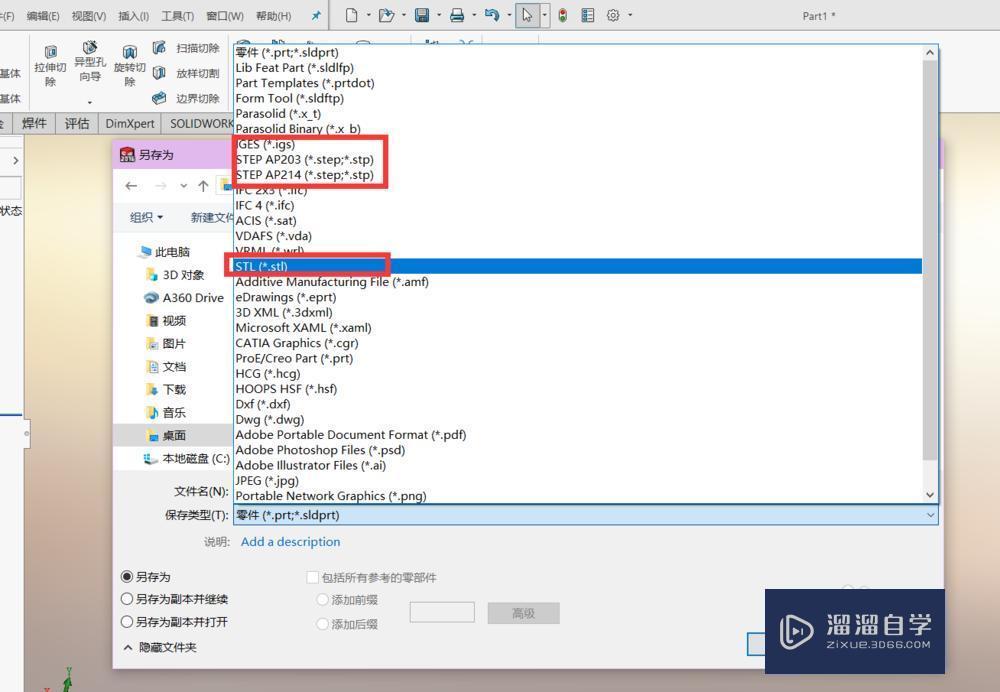The height and width of the screenshot is (692, 1000).
Task: Open 视频 folder
Action: (166, 321)
